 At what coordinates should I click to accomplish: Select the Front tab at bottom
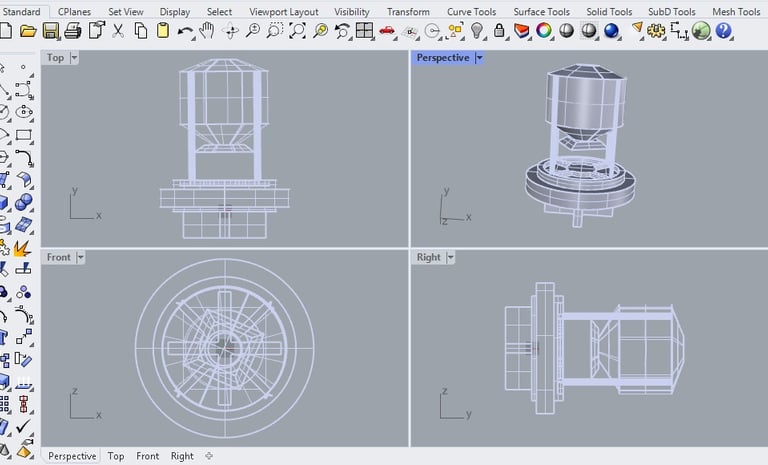pos(147,456)
